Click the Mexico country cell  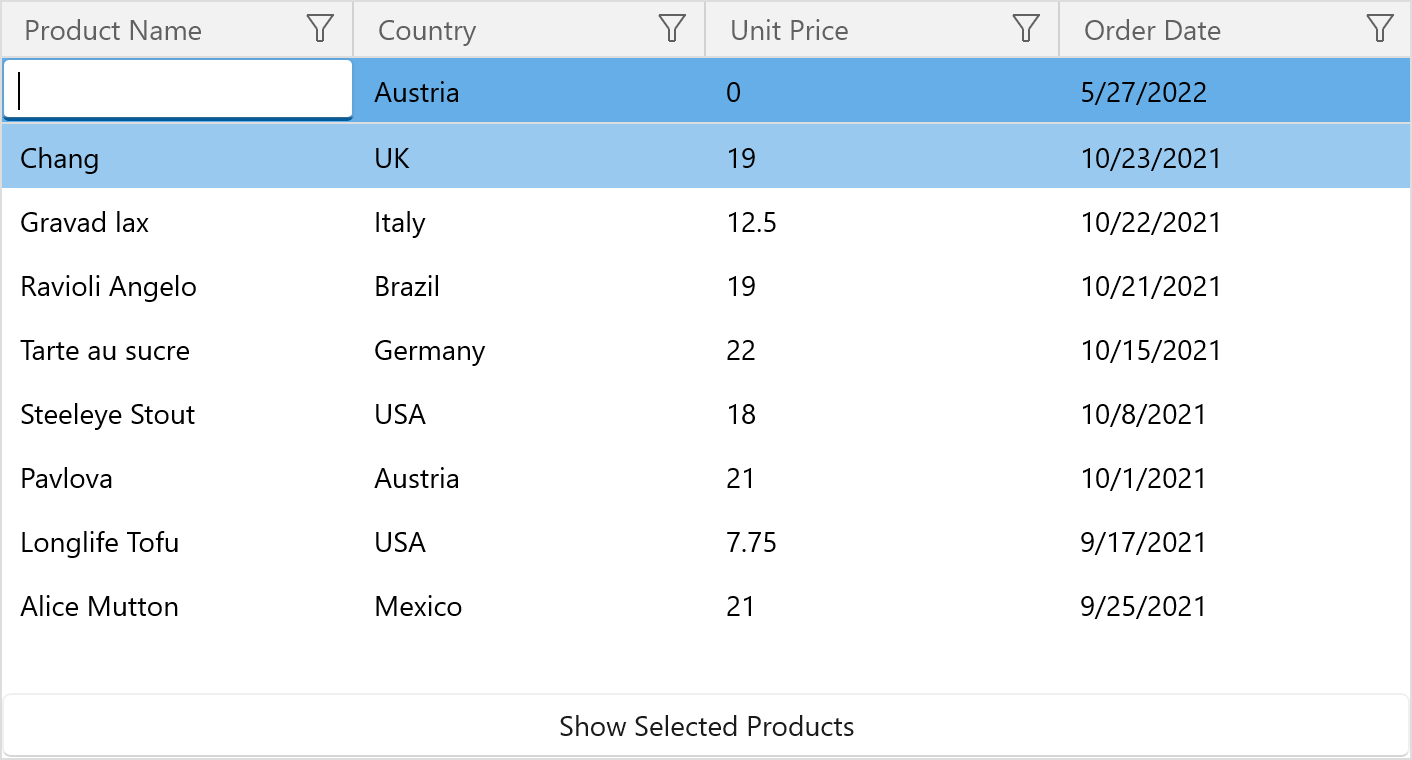click(x=418, y=607)
